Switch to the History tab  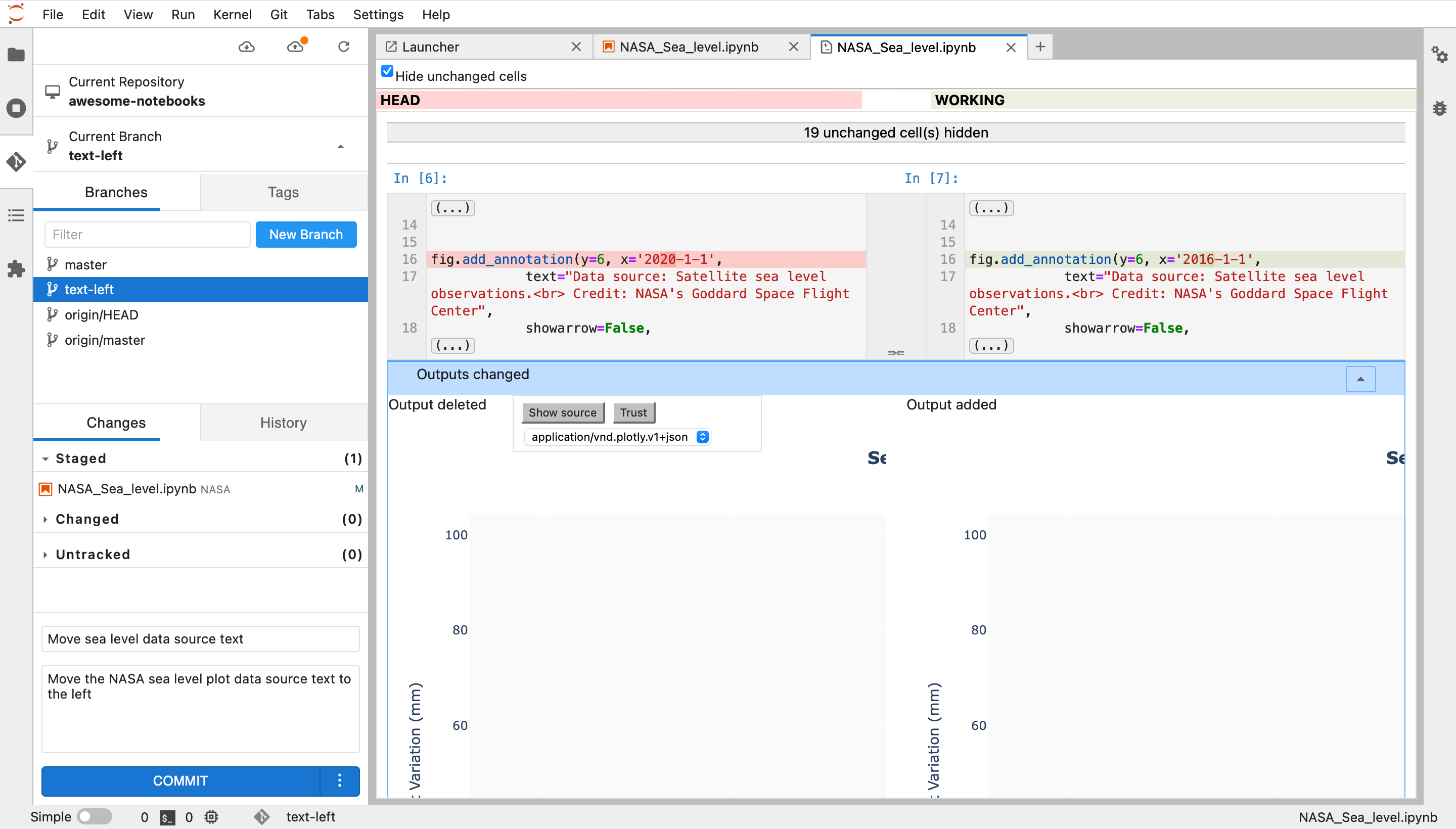pos(283,423)
